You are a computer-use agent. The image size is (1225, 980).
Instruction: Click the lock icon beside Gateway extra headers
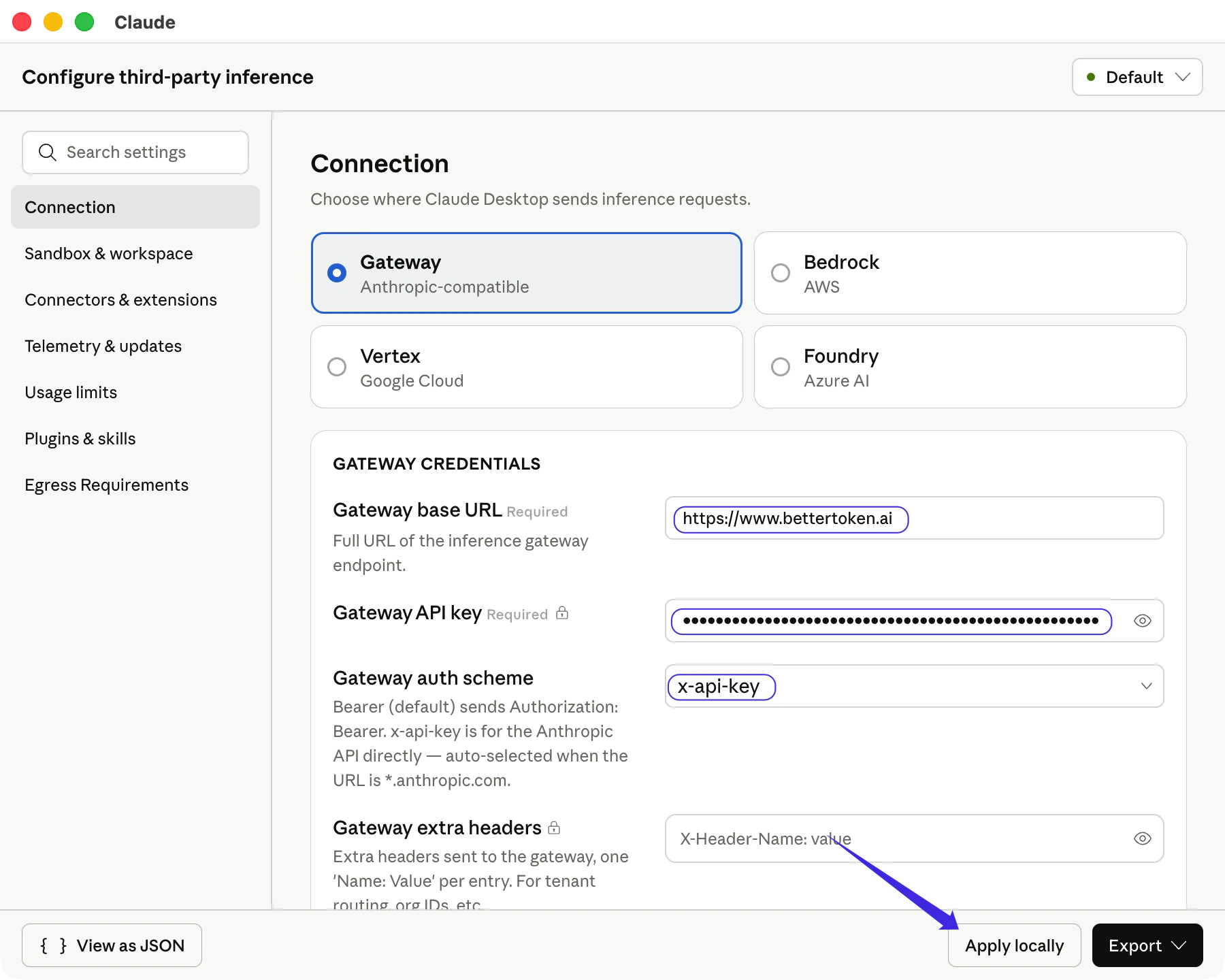554,828
